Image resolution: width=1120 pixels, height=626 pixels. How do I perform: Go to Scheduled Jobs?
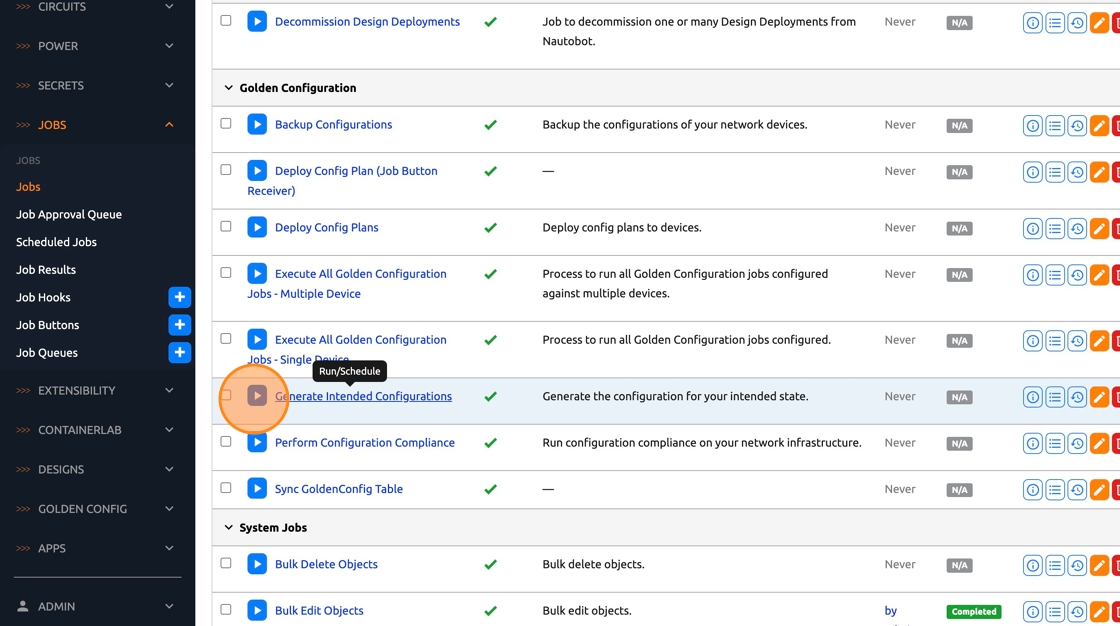point(56,242)
